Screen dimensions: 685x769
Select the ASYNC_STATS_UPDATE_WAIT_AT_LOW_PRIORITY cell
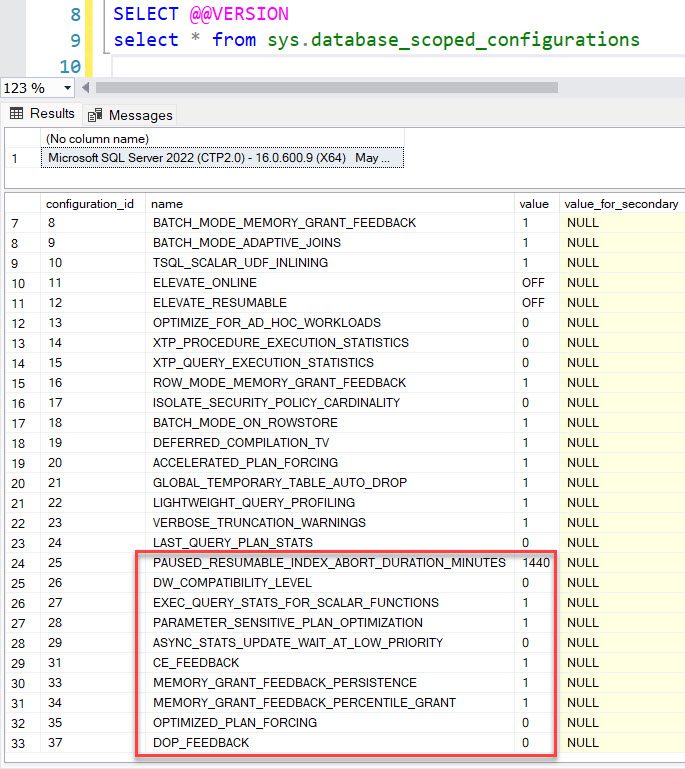pyautogui.click(x=330, y=643)
